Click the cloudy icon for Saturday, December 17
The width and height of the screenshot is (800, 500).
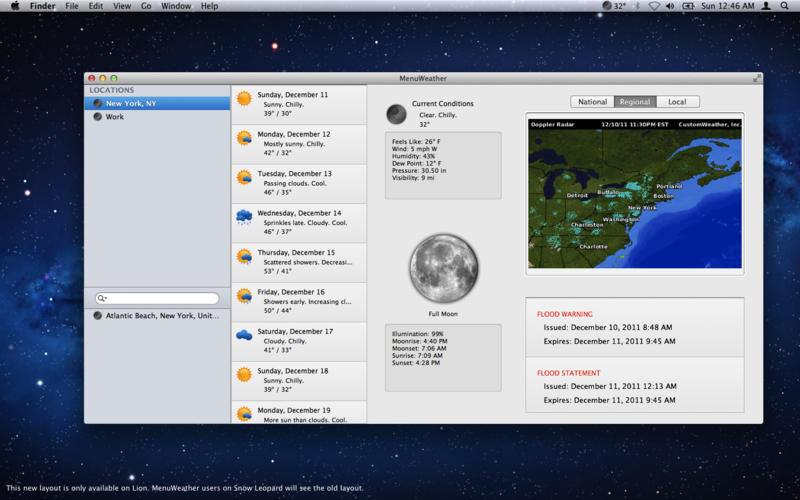[244, 335]
